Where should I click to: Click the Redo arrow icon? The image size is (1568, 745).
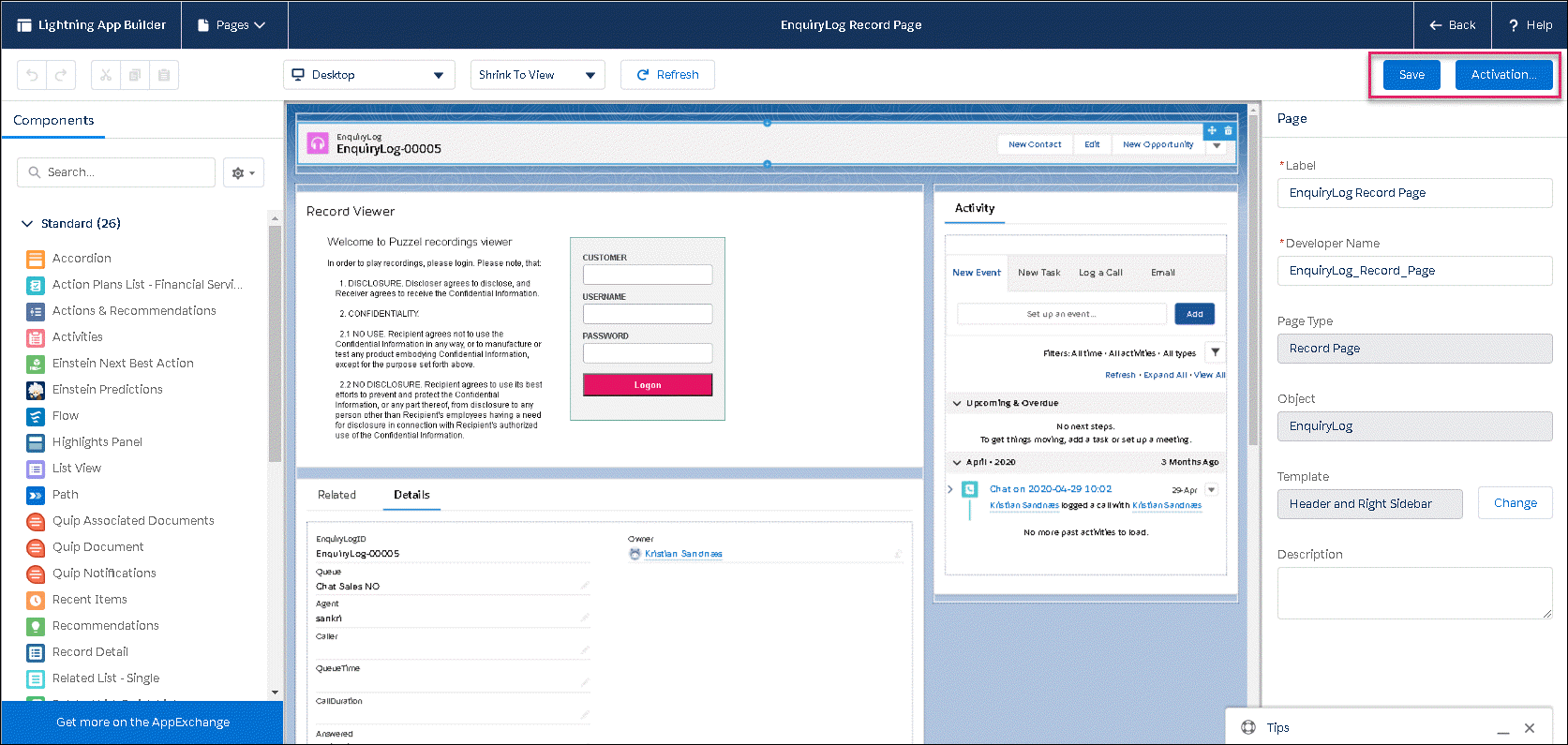coord(61,75)
